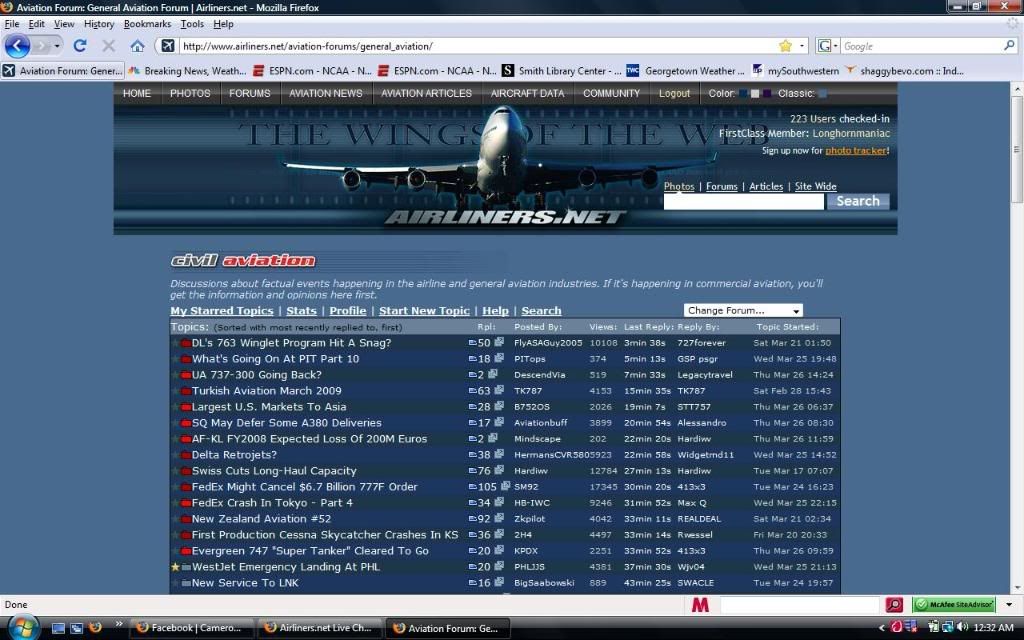Launch Firefox from the quick launch bar
The height and width of the screenshot is (640, 1024).
coord(95,628)
